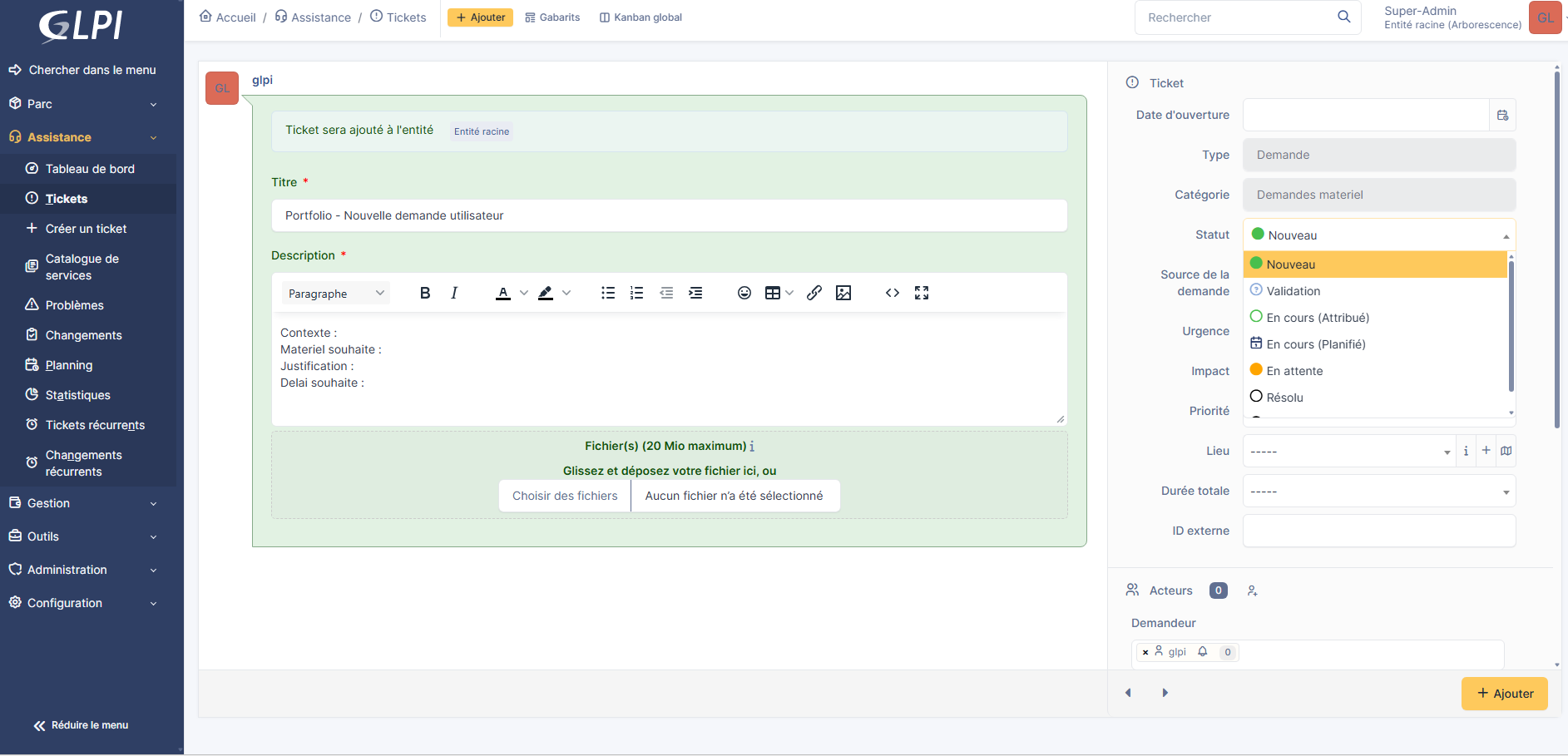This screenshot has height=756, width=1568.
Task: Click Choisir des fichiers to attach a file
Action: (564, 496)
